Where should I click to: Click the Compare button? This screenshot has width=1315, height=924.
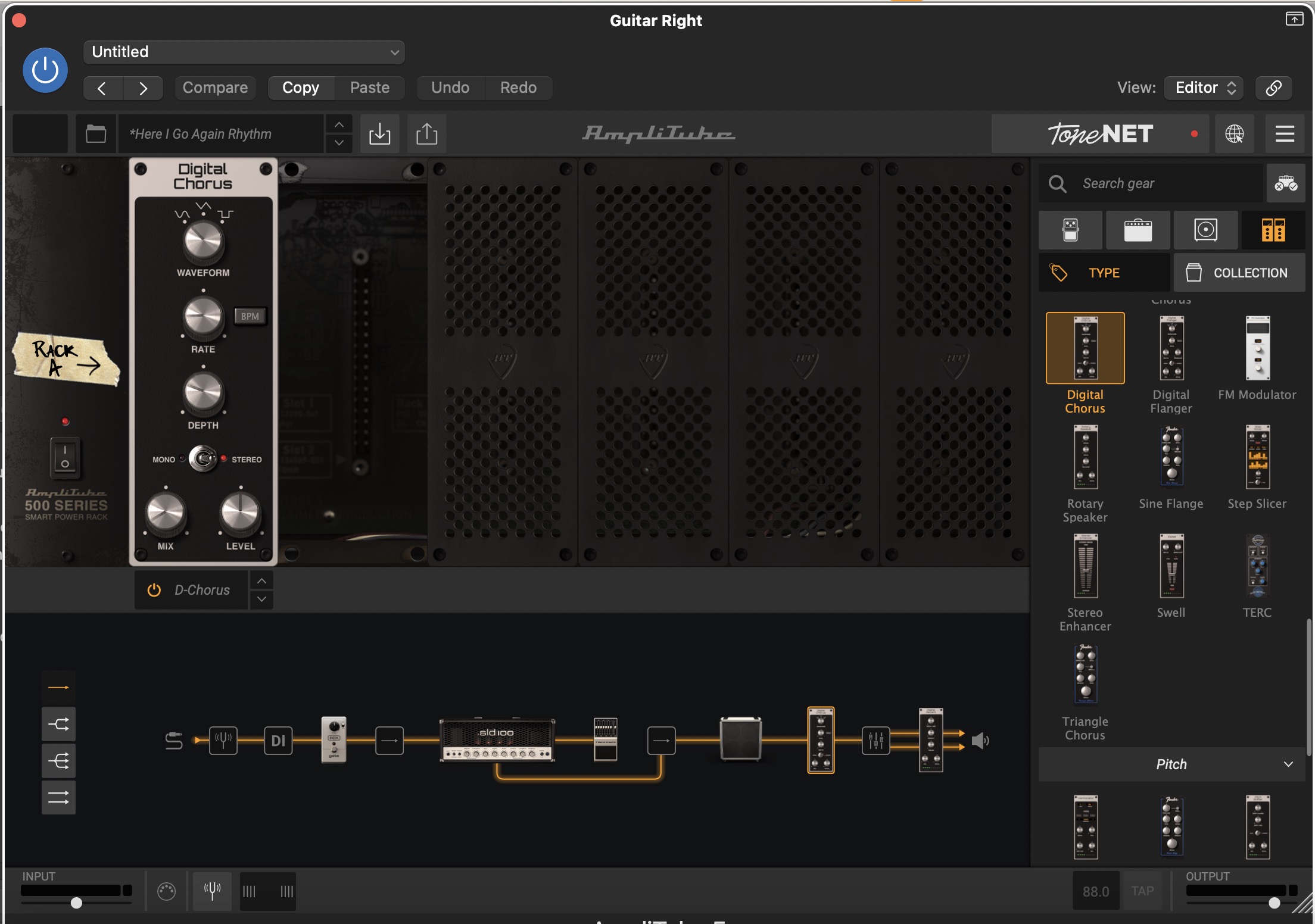pos(215,88)
